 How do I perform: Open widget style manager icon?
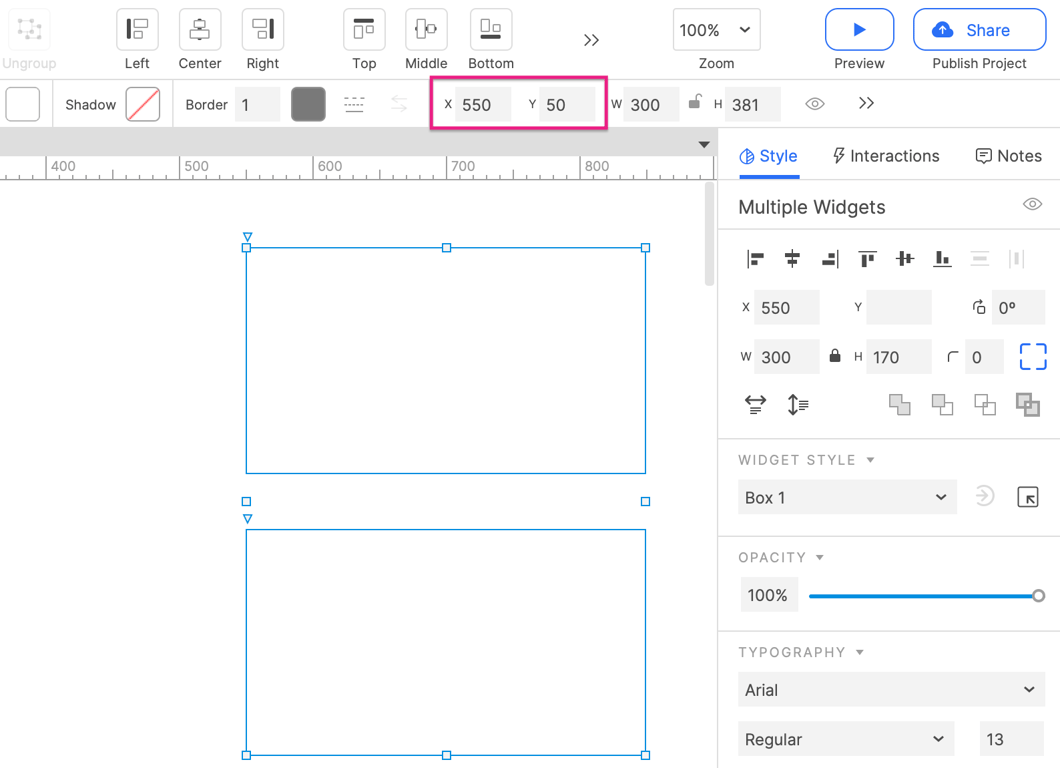pyautogui.click(x=1027, y=498)
